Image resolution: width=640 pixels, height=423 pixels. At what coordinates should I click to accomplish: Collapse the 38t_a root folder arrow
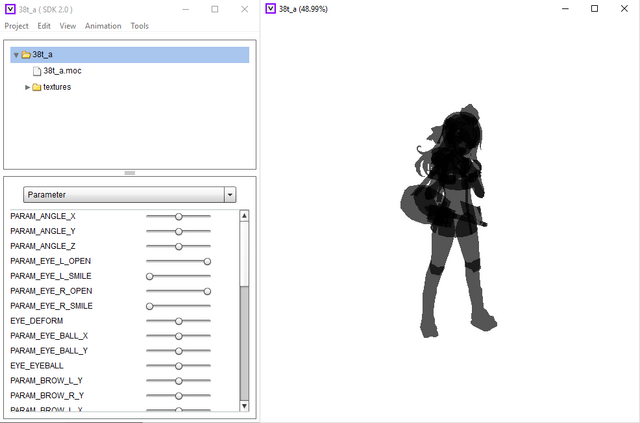[16, 55]
